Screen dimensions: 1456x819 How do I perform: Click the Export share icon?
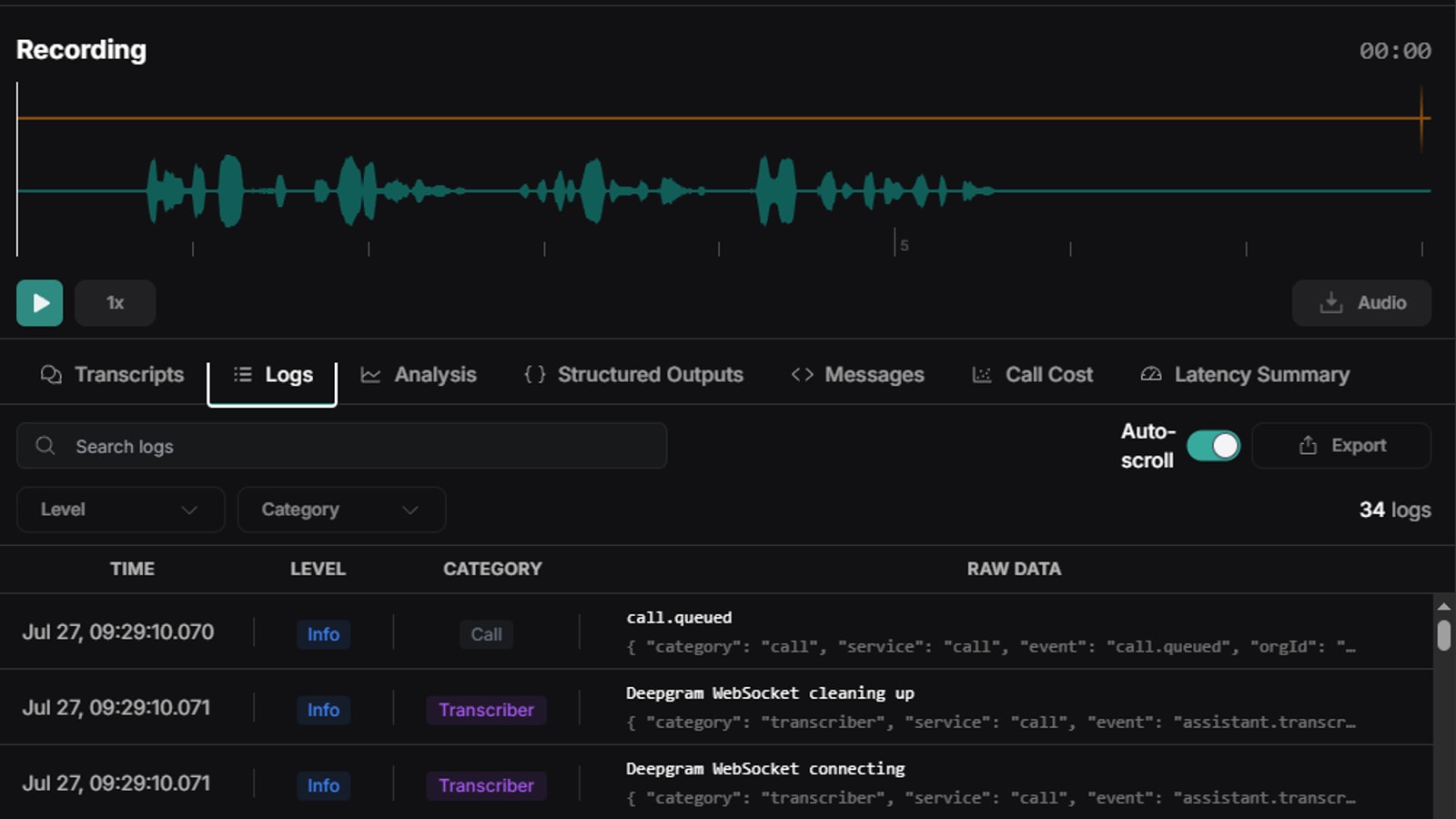tap(1308, 446)
